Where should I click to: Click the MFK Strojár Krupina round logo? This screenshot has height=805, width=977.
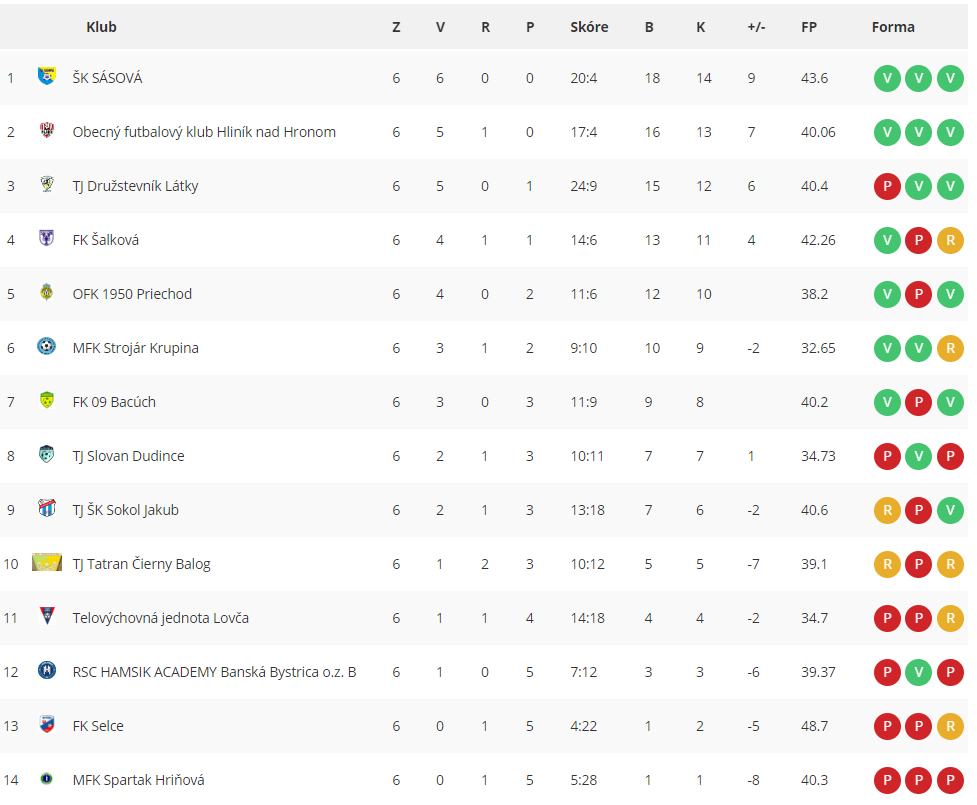point(47,346)
